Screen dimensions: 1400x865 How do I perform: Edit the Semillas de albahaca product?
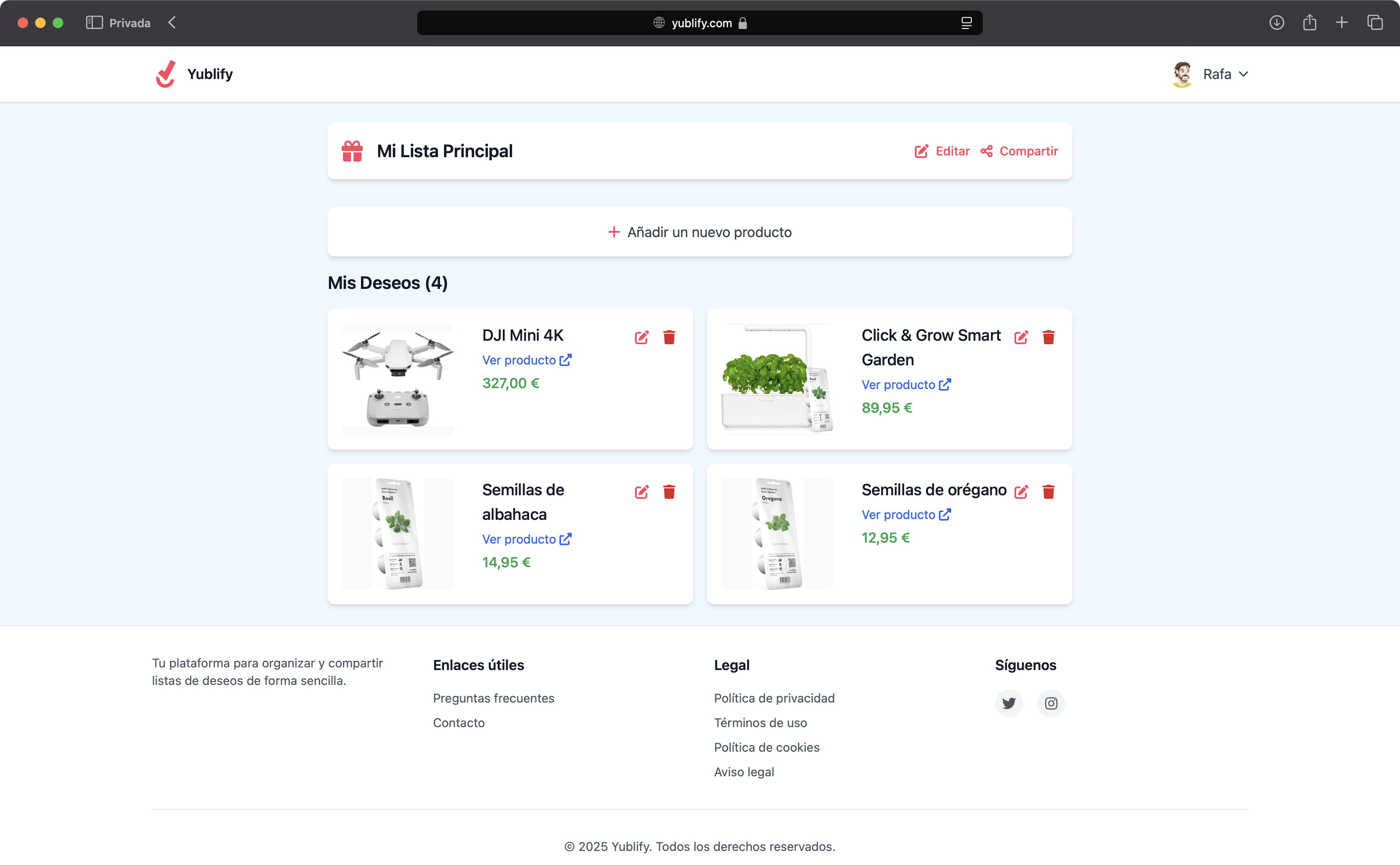tap(641, 491)
